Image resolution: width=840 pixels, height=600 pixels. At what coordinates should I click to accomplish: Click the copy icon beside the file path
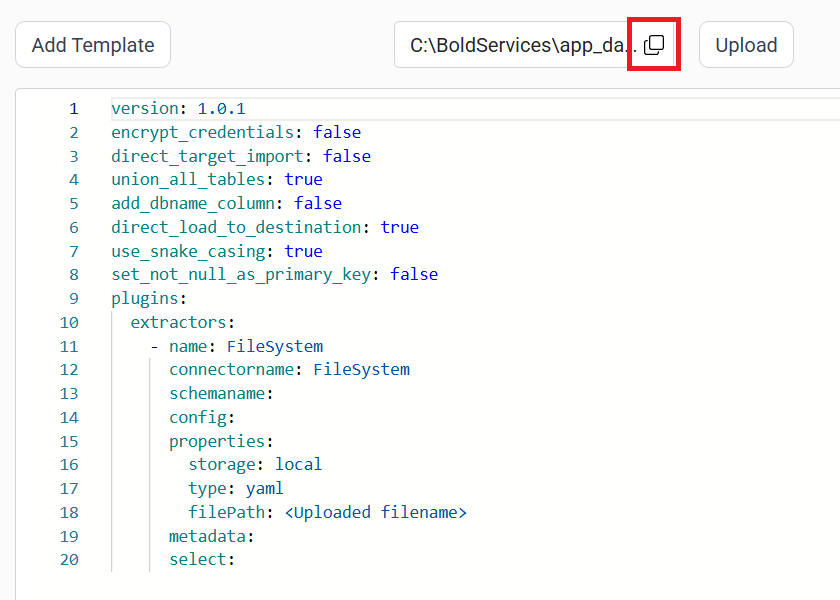pyautogui.click(x=654, y=44)
